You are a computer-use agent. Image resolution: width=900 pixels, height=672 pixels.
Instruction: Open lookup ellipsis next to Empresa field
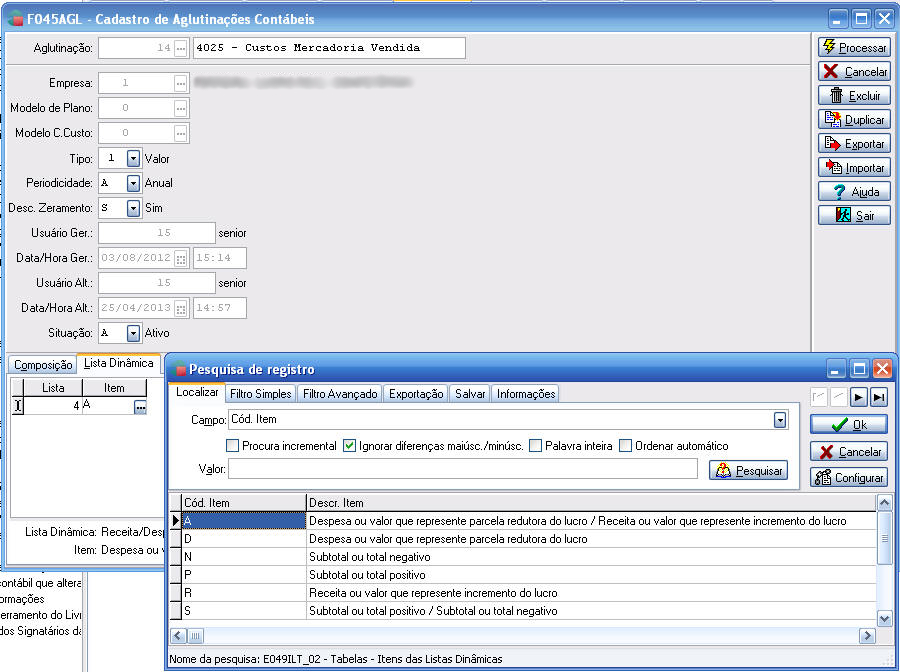(x=181, y=83)
